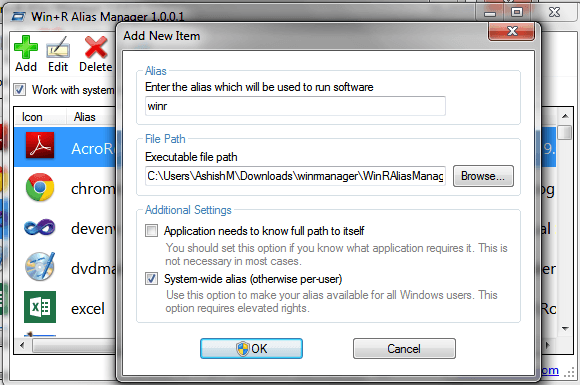Toggle Work with system aliases checkbox

coord(19,90)
